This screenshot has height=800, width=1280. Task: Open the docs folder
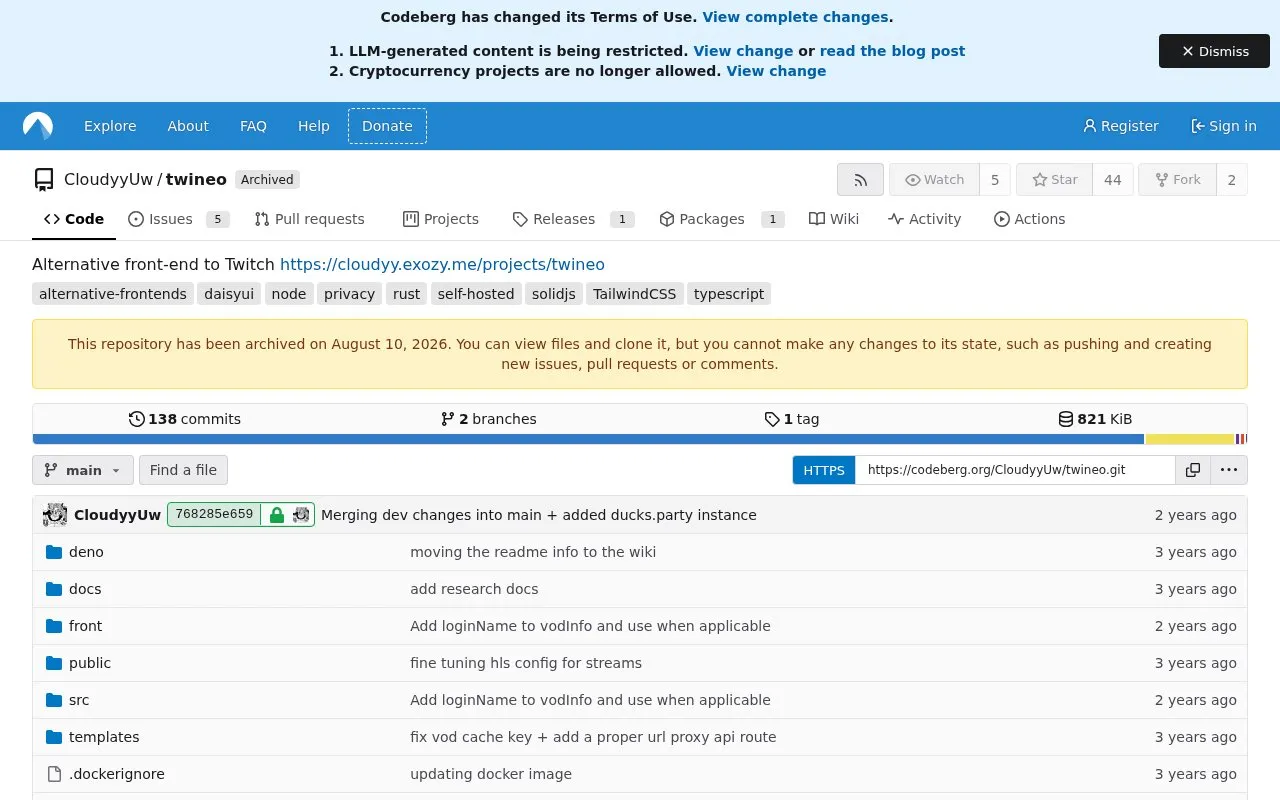coord(85,589)
